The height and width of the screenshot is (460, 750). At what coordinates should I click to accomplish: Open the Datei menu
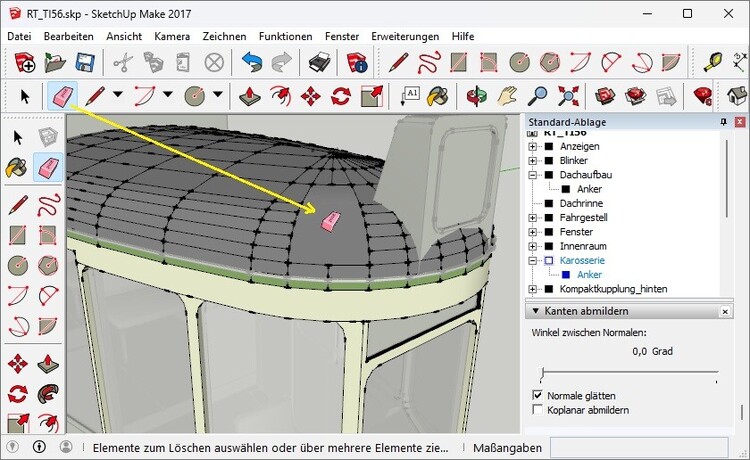tap(19, 36)
